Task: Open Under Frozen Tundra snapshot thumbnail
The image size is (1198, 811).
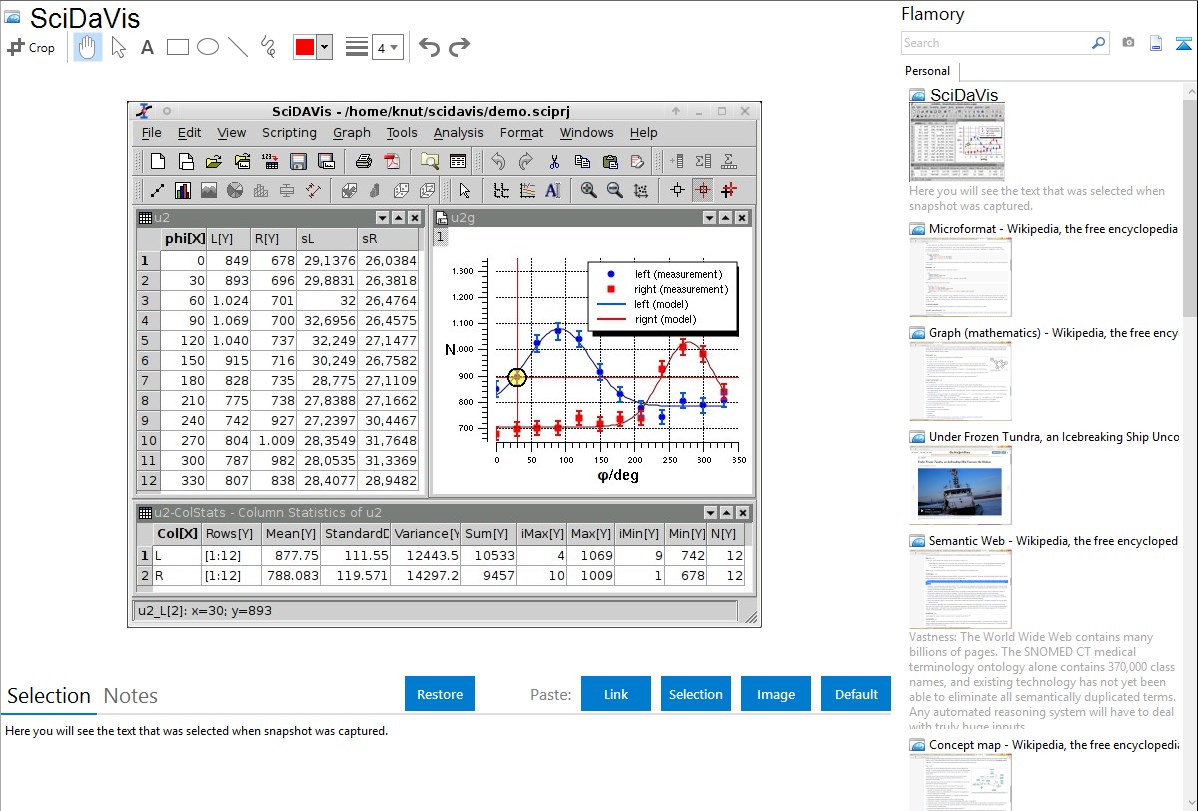Action: coord(960,485)
